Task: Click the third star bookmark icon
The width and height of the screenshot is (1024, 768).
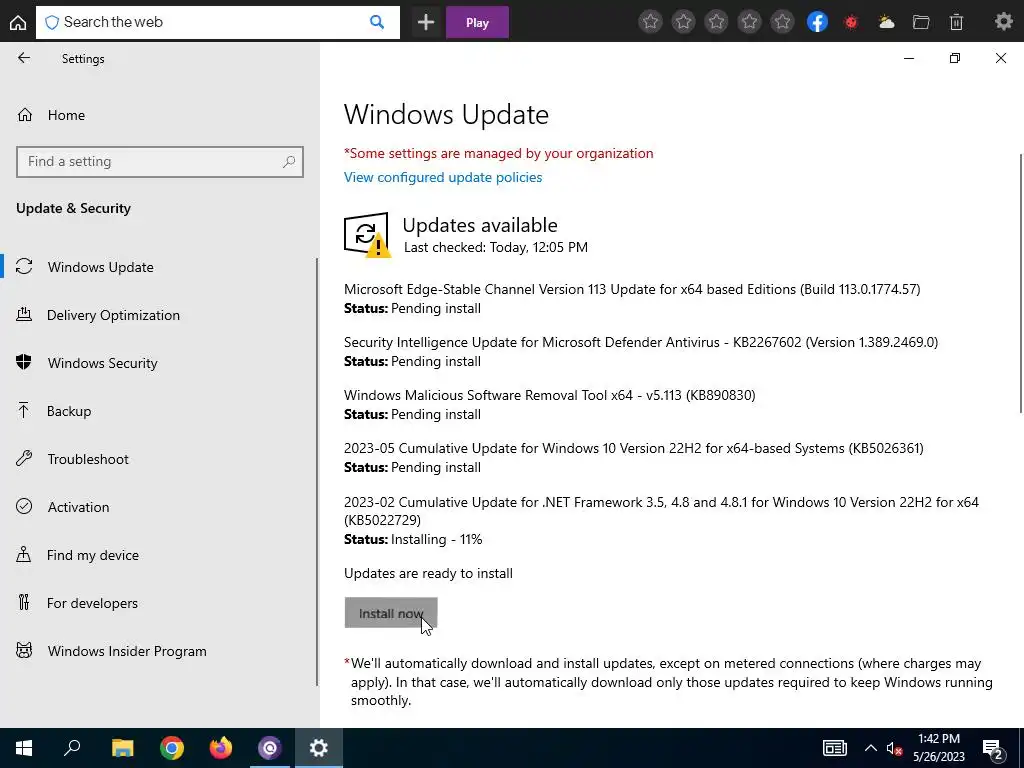Action: (x=716, y=22)
